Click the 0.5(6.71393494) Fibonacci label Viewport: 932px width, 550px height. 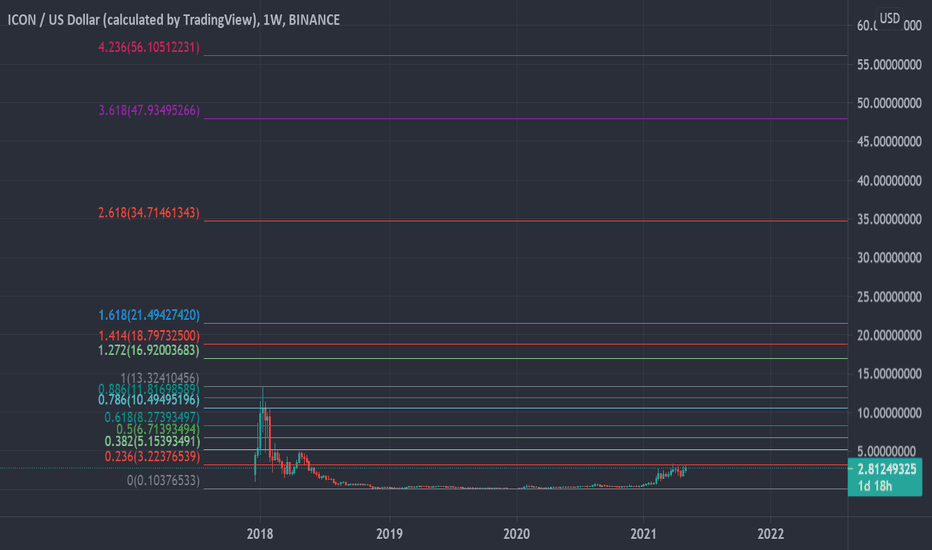[x=158, y=429]
